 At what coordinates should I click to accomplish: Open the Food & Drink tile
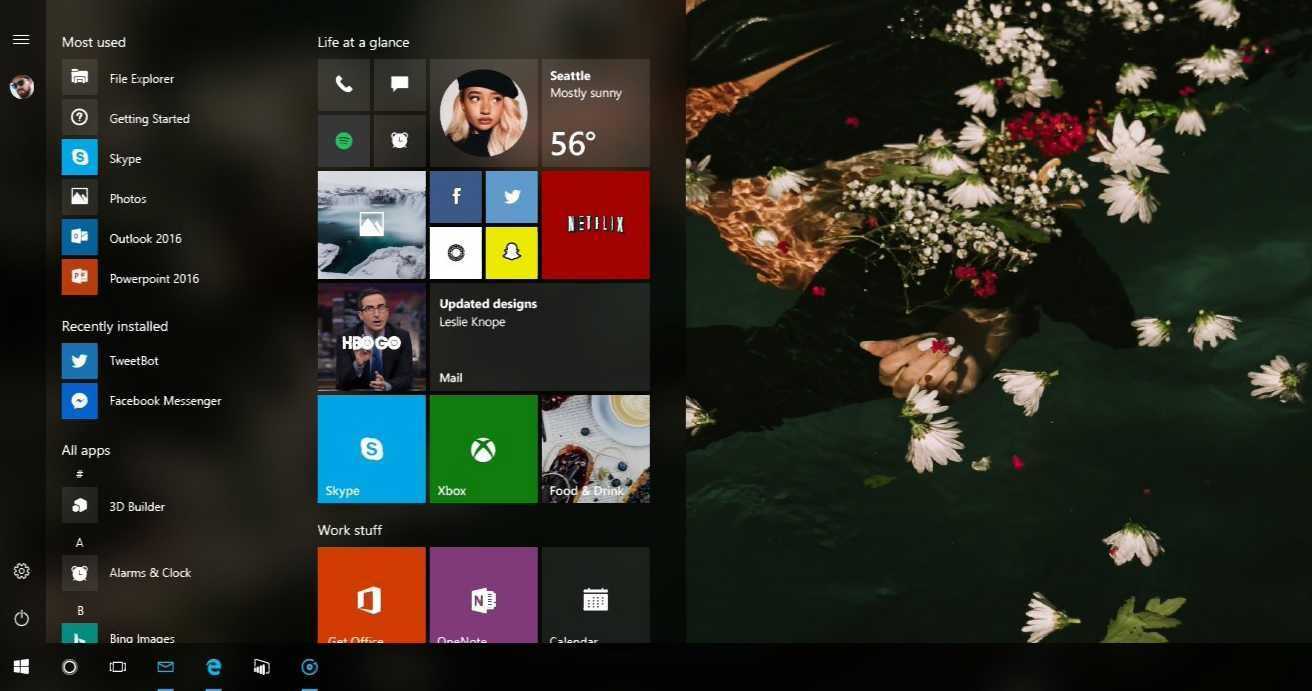click(596, 449)
